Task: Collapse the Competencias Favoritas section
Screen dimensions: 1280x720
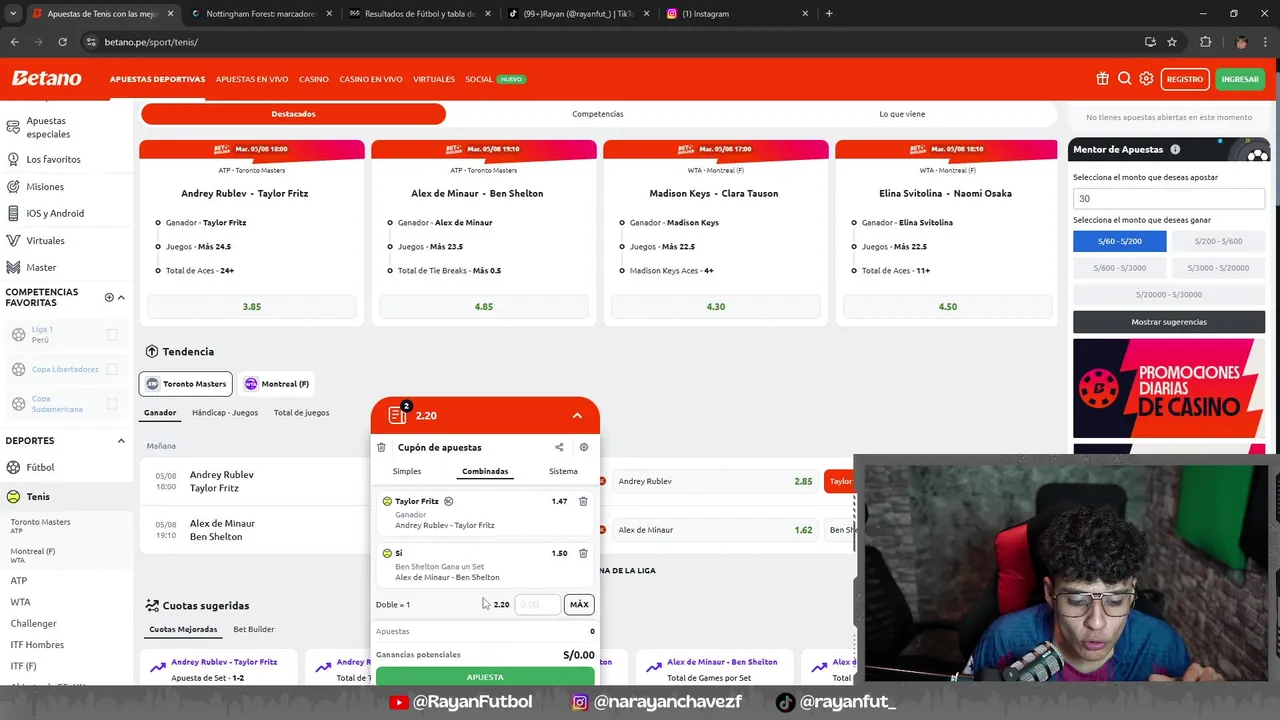Action: [x=121, y=297]
